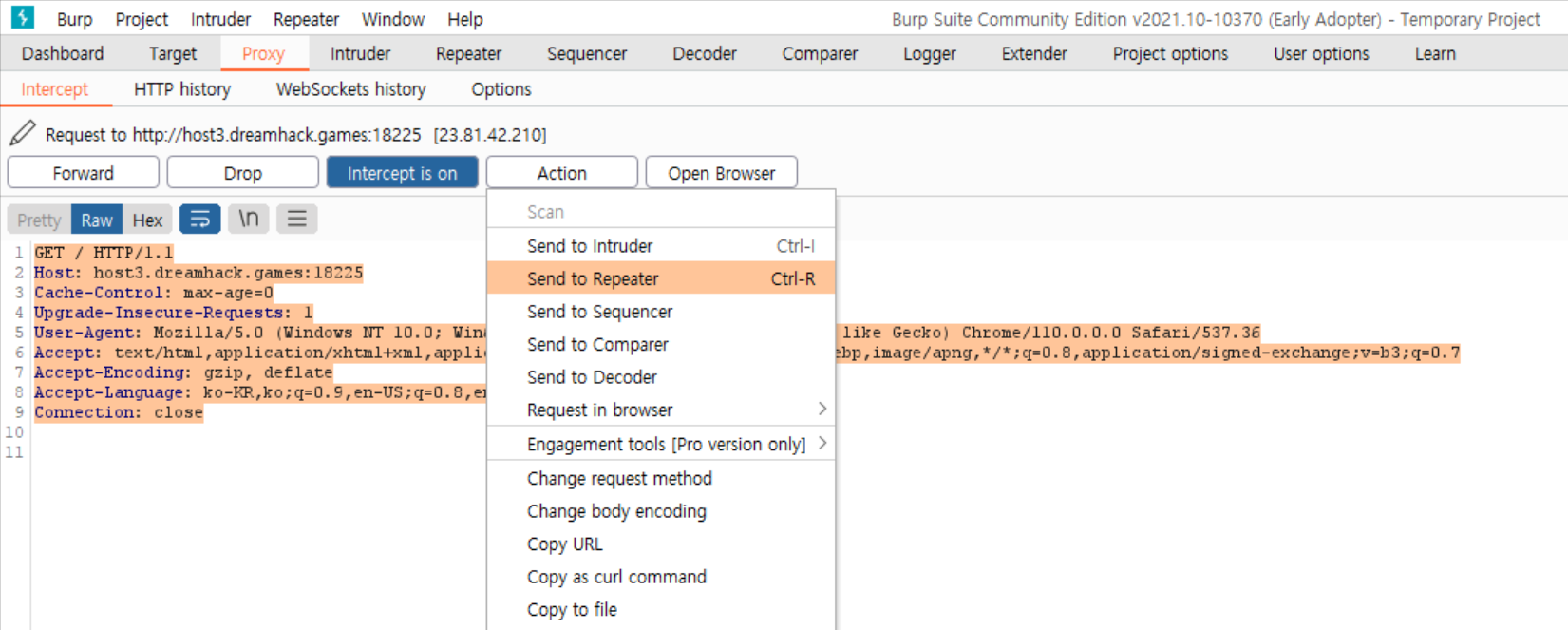Expand the Engagement tools submenu
Image resolution: width=1568 pixels, height=630 pixels.
point(661,444)
